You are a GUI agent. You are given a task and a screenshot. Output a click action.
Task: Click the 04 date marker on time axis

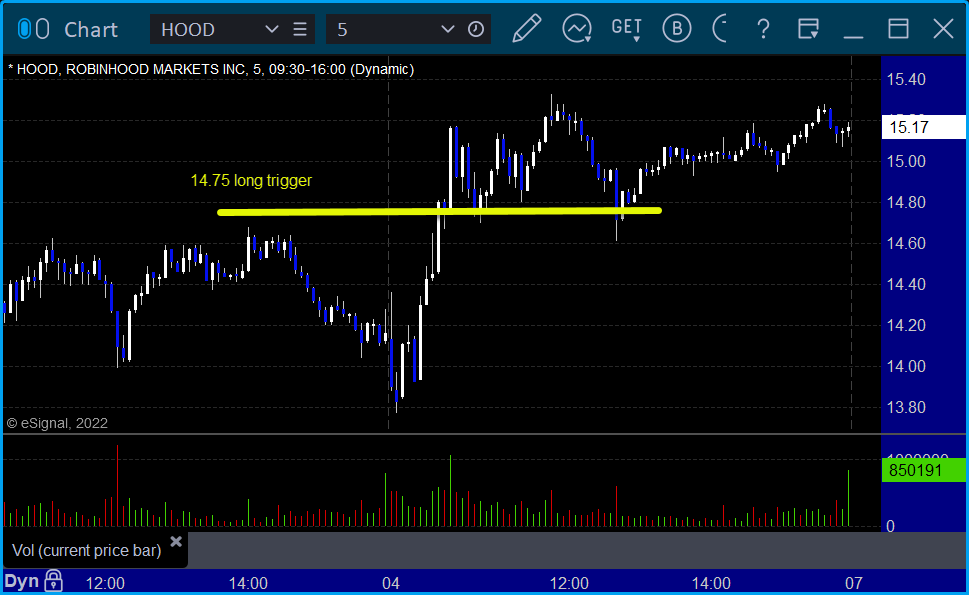pos(391,583)
